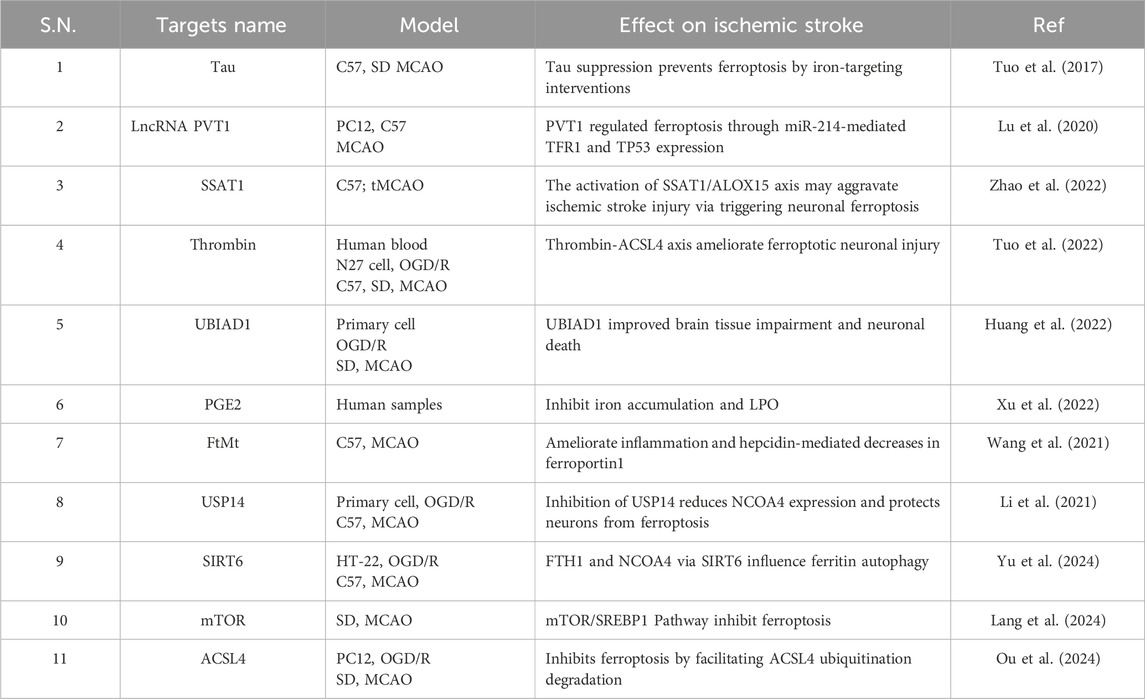Click the Yu et al. (2024) reference
The image size is (1145, 699).
1048,561
